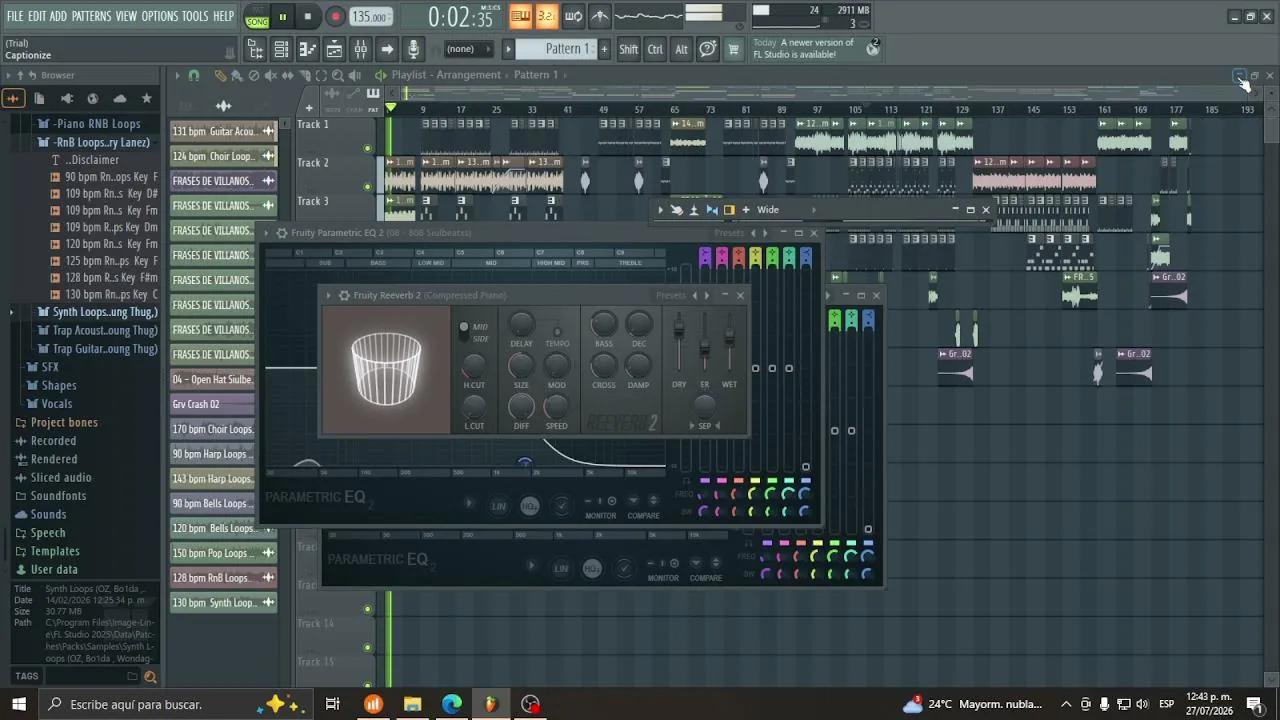Toggle HQ button in front Parametric EQ
This screenshot has width=1280, height=720.
[x=530, y=506]
